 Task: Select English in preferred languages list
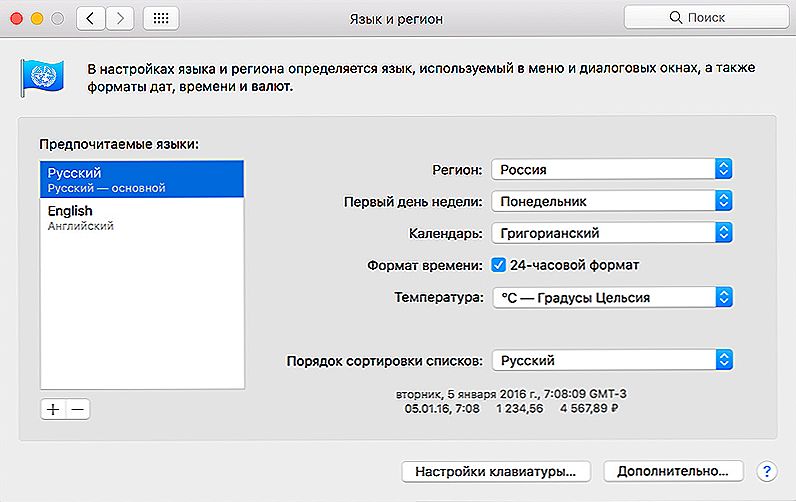(142, 217)
